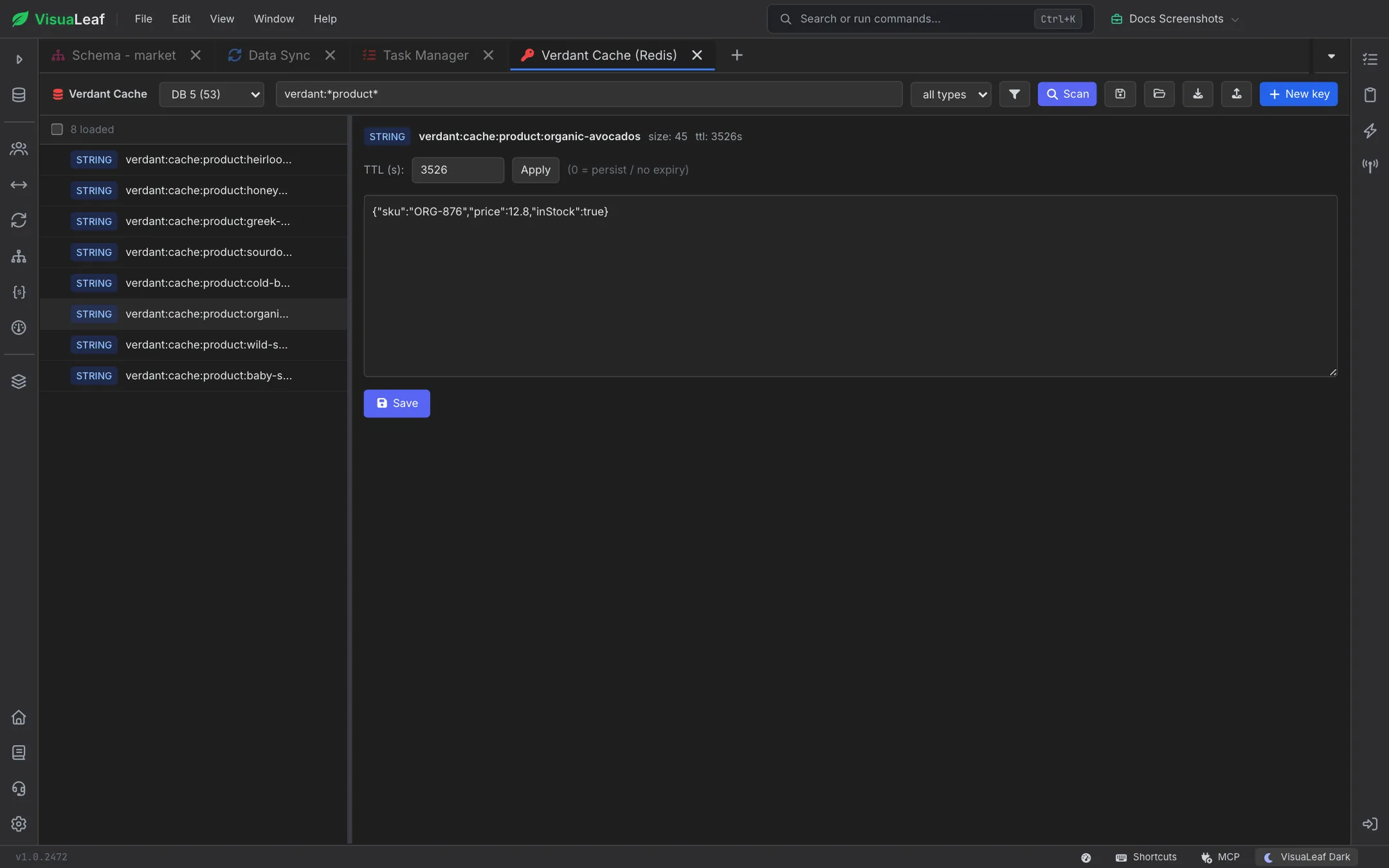Screen dimensions: 1389x868
Task: Go to the home icon
Action: click(x=19, y=717)
